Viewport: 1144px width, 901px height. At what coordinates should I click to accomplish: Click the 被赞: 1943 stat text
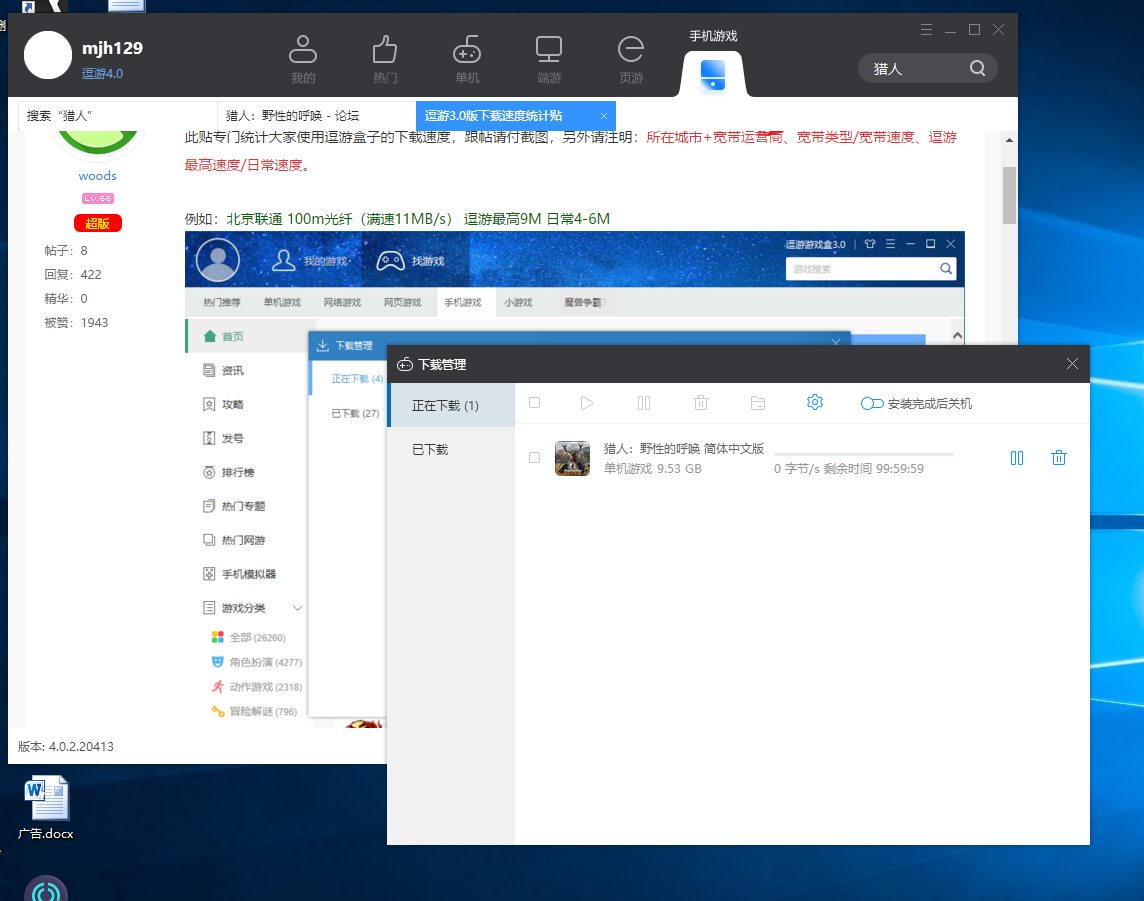[x=76, y=323]
